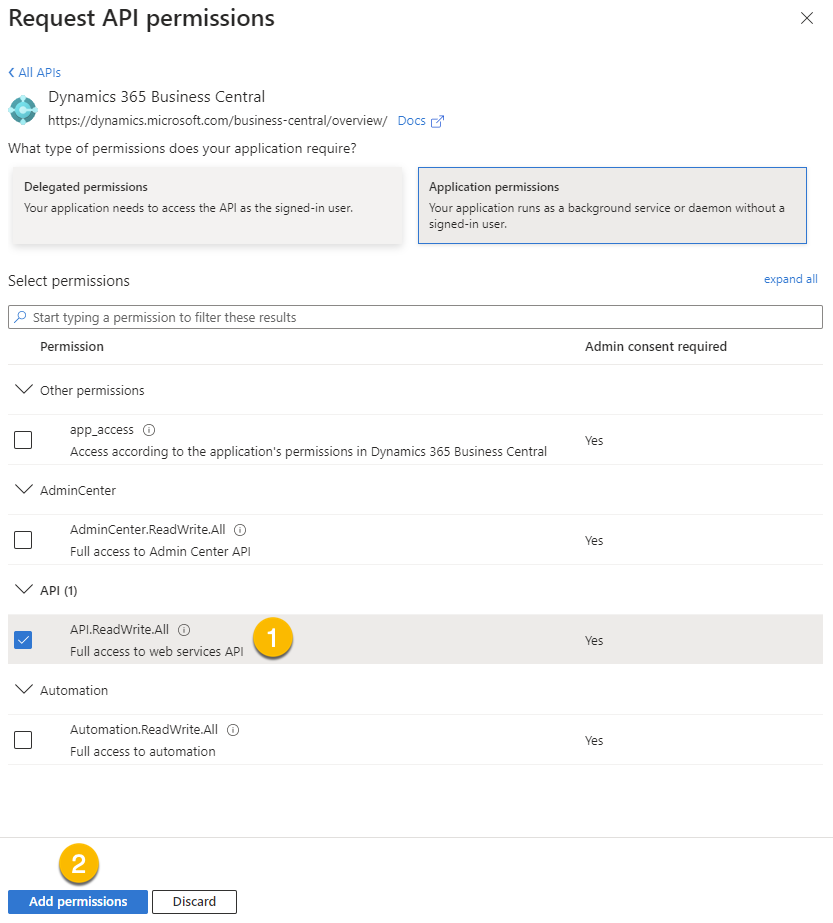Select the Delegated permissions tab card
Screen dimensions: 833x923
click(x=206, y=205)
